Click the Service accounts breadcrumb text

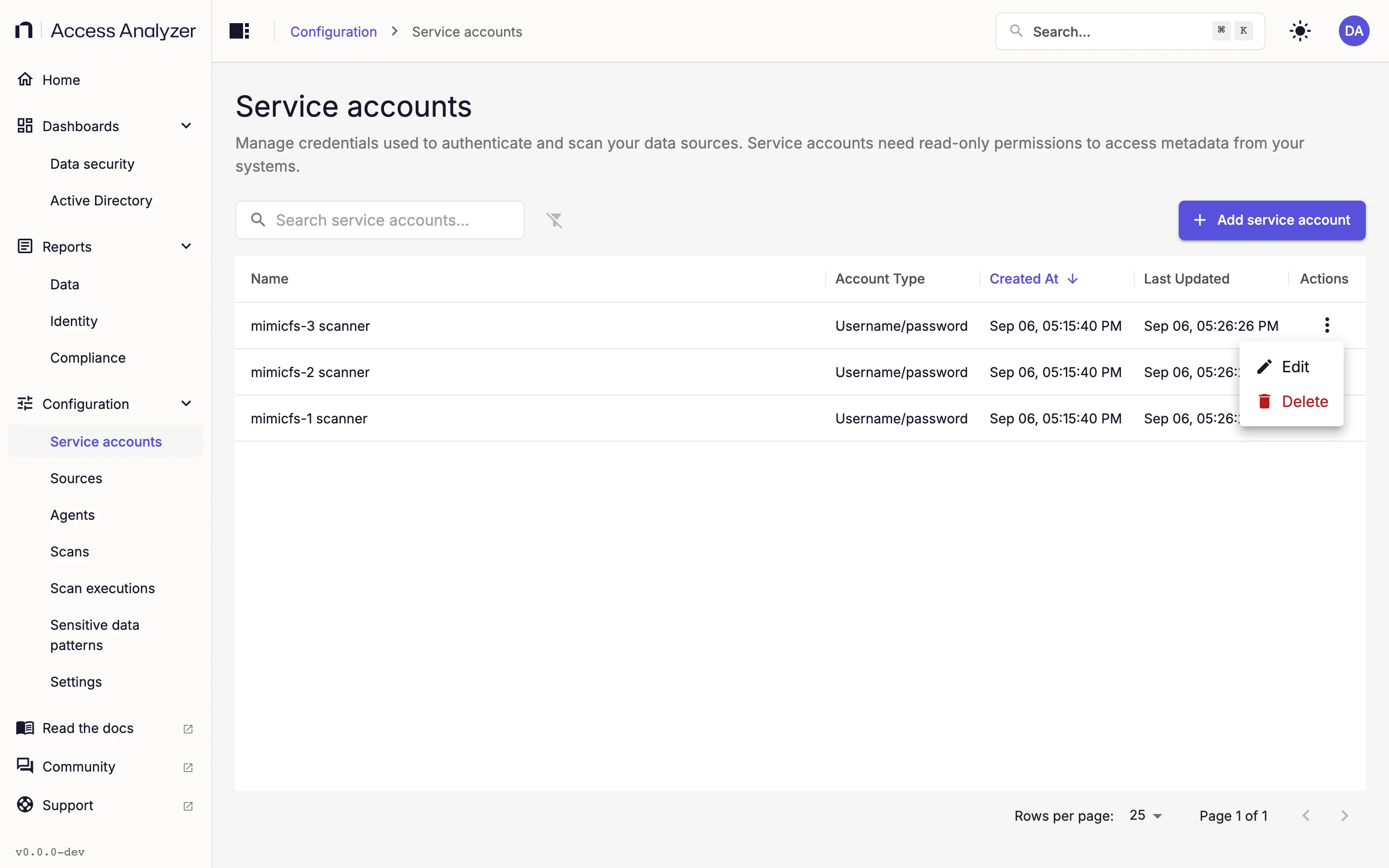(x=467, y=31)
